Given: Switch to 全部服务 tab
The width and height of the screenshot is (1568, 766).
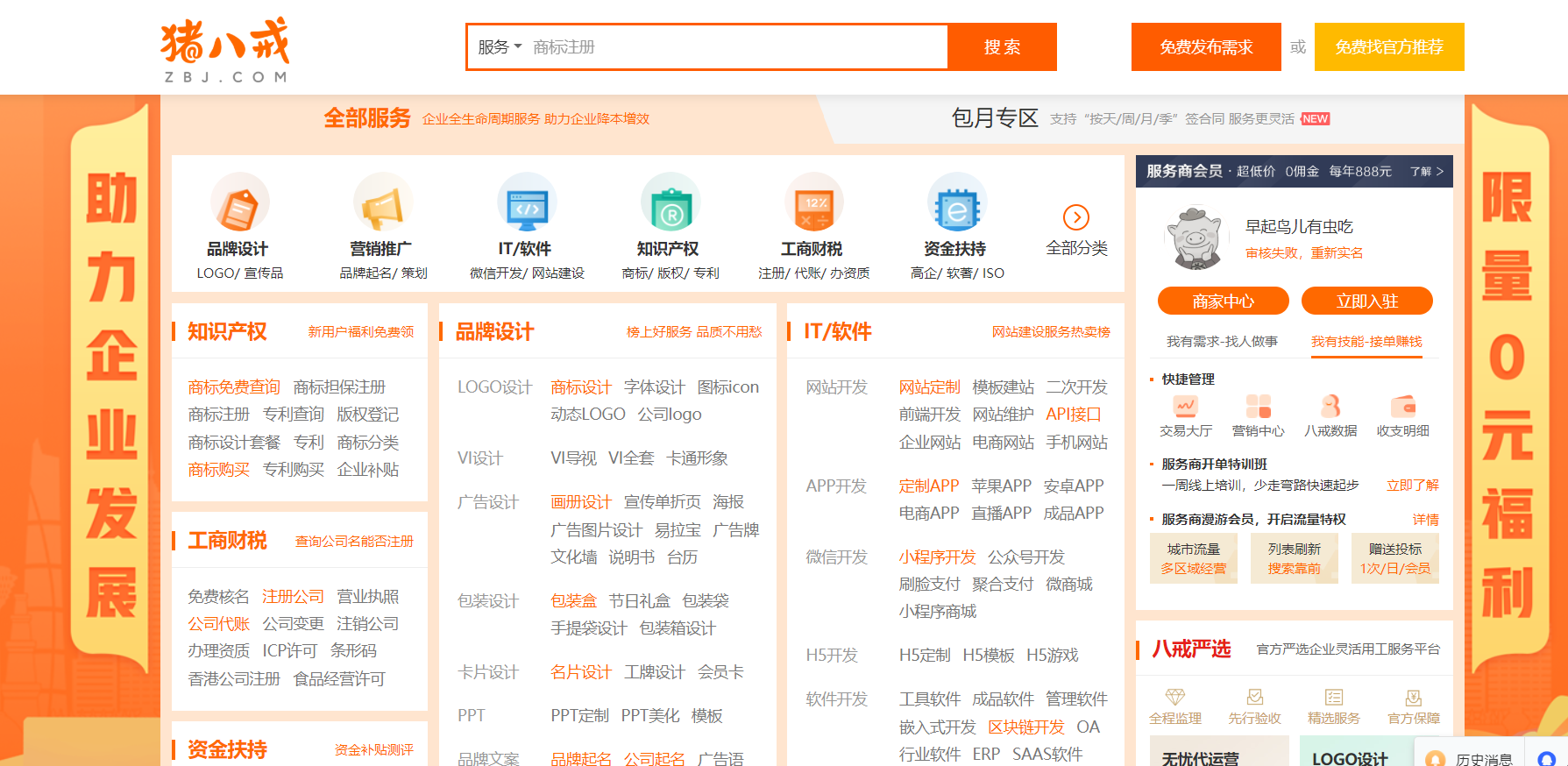Looking at the screenshot, I should click(367, 118).
